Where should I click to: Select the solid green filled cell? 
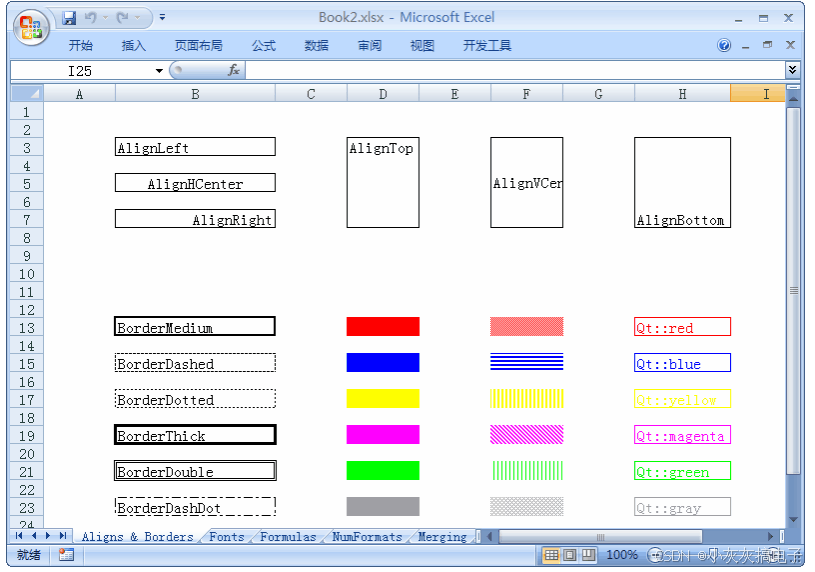pyautogui.click(x=383, y=470)
